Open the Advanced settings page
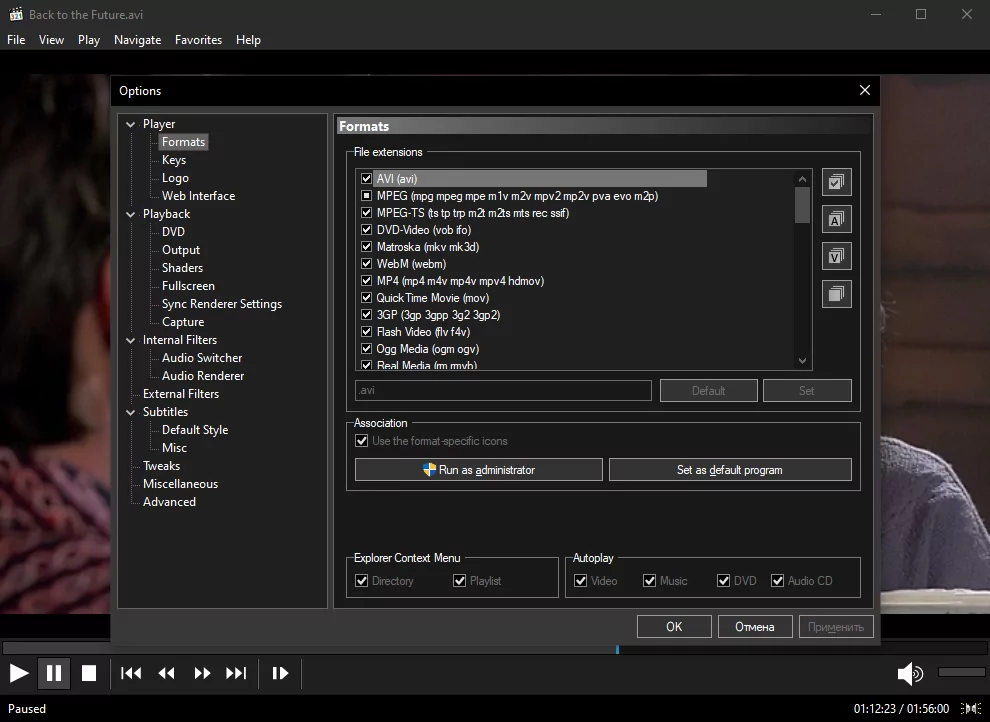Image resolution: width=990 pixels, height=722 pixels. click(x=169, y=502)
